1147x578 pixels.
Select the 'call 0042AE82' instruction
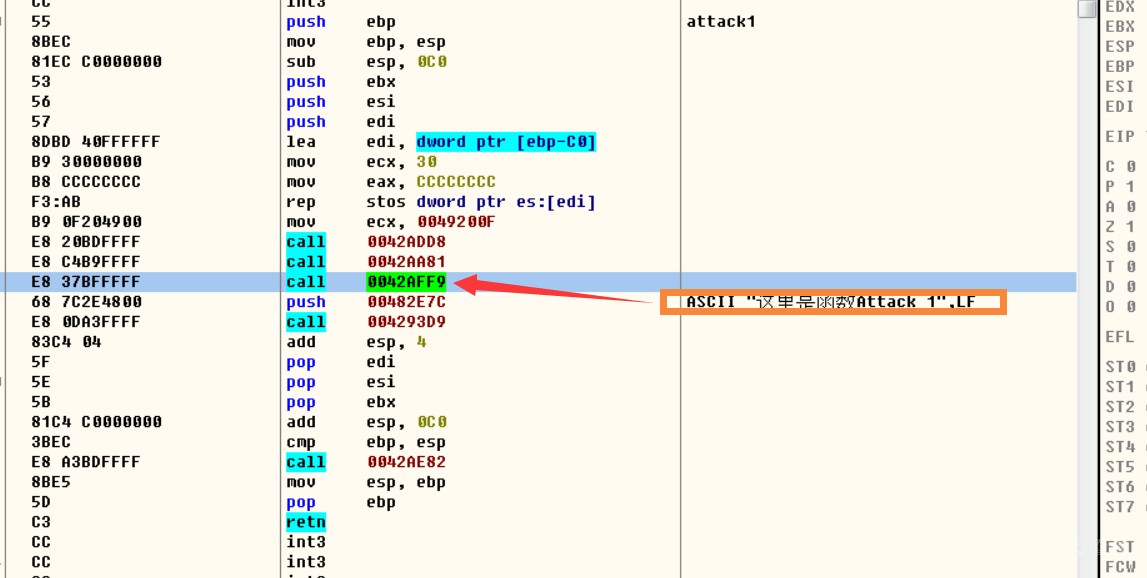tap(366, 462)
